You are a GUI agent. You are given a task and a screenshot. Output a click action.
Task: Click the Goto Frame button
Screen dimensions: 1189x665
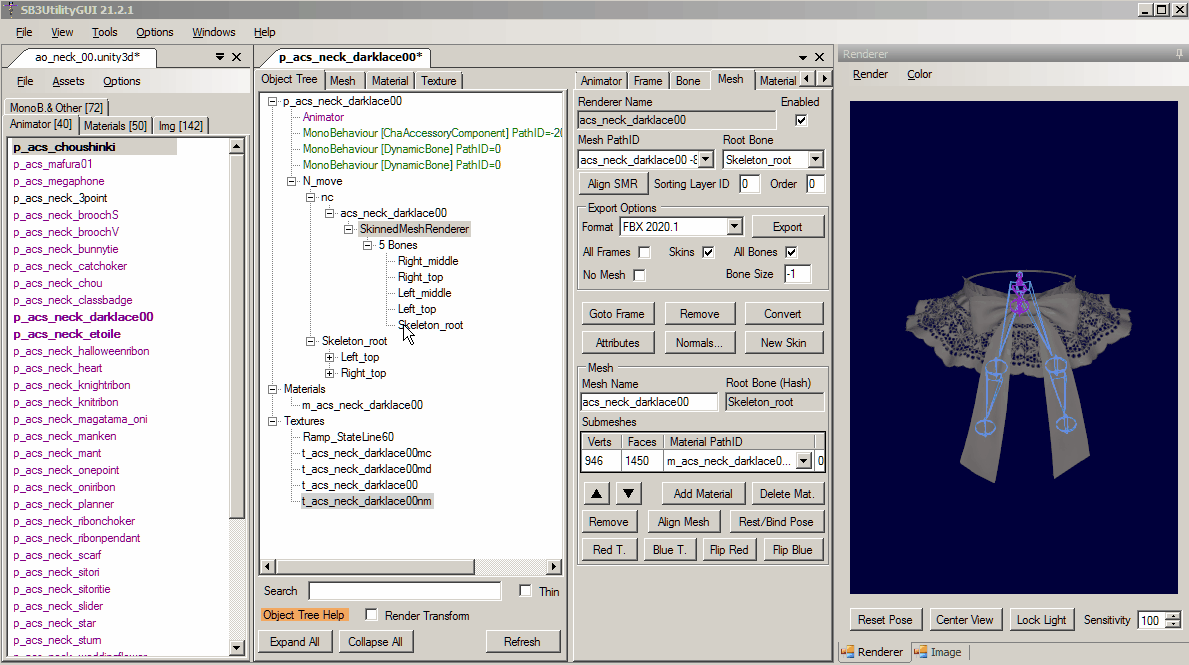pyautogui.click(x=616, y=314)
